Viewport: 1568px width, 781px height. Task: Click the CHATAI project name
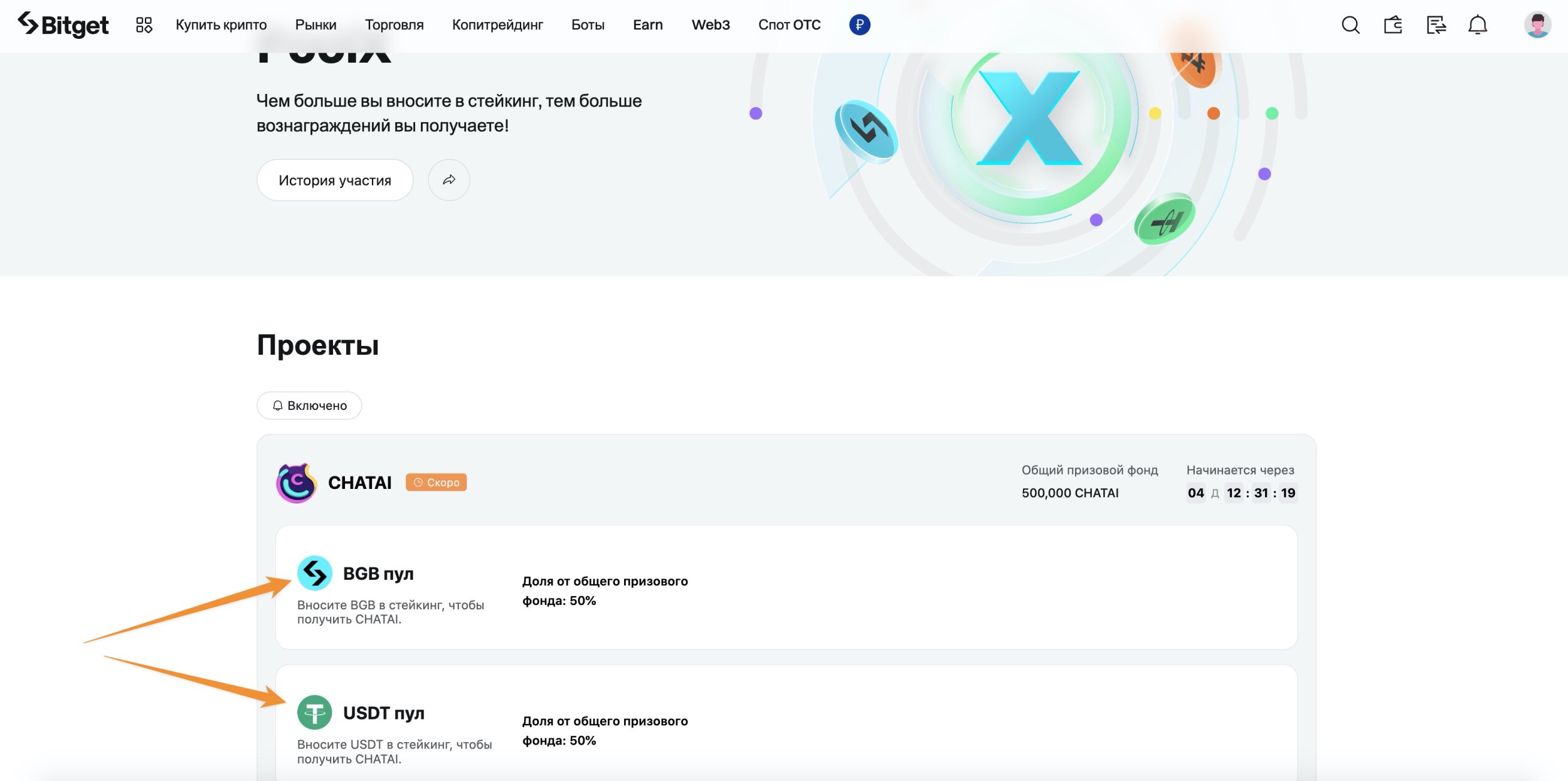point(360,483)
